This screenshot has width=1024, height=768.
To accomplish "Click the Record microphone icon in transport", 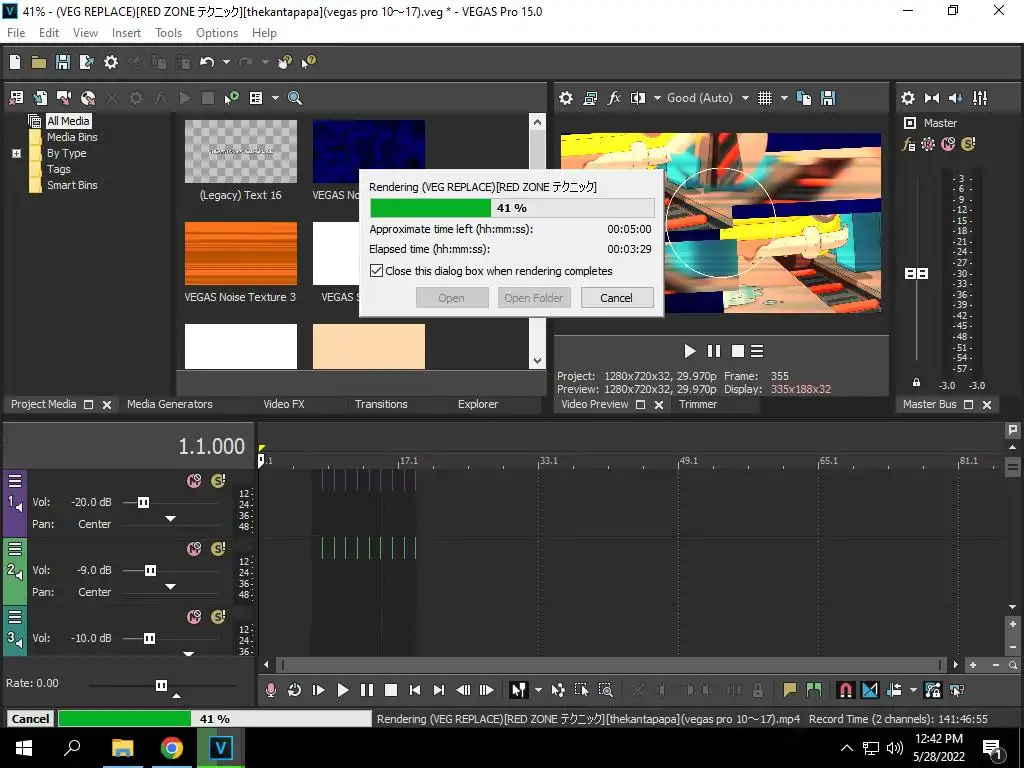I will coord(270,690).
